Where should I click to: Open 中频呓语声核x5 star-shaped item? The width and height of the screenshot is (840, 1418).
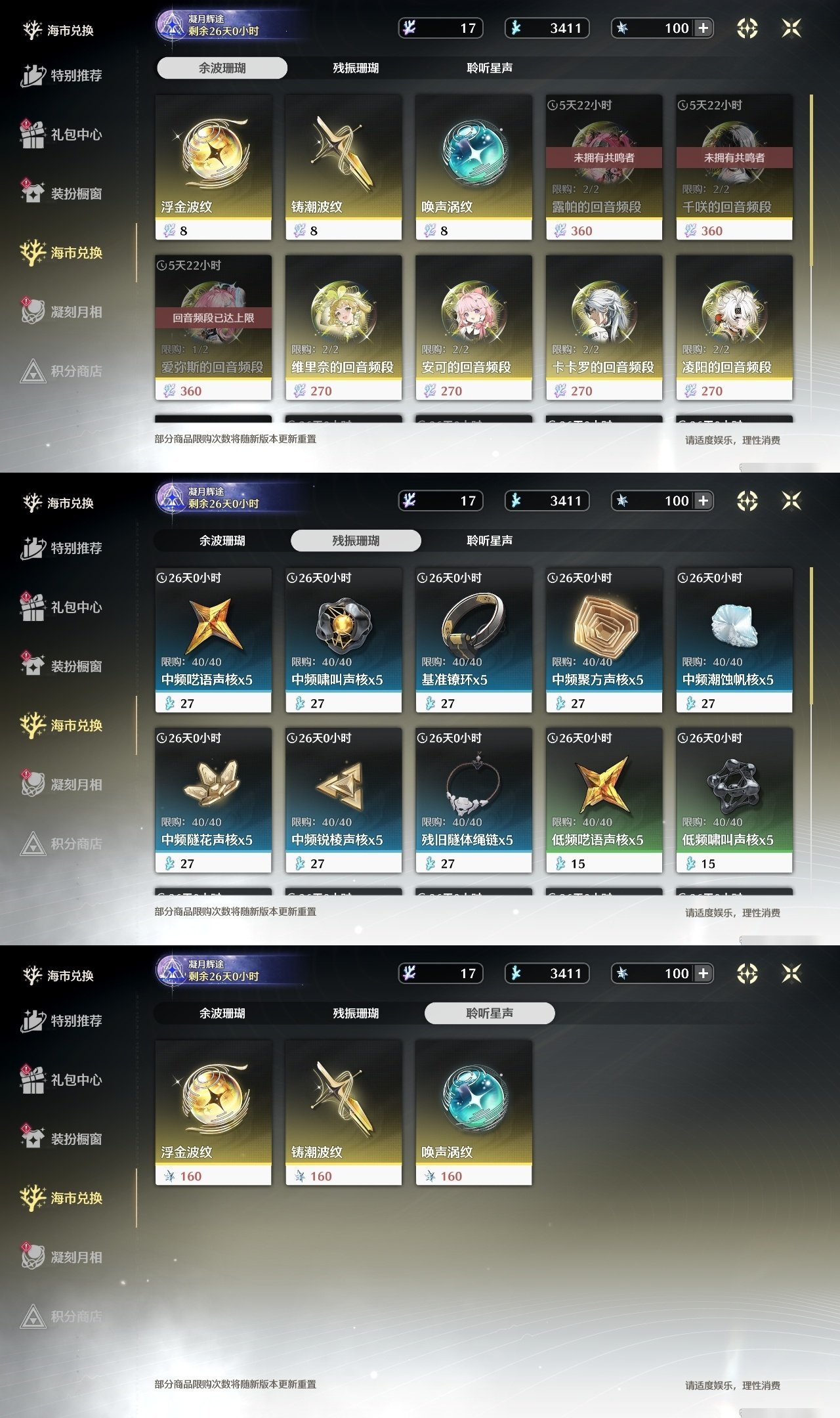tap(213, 640)
